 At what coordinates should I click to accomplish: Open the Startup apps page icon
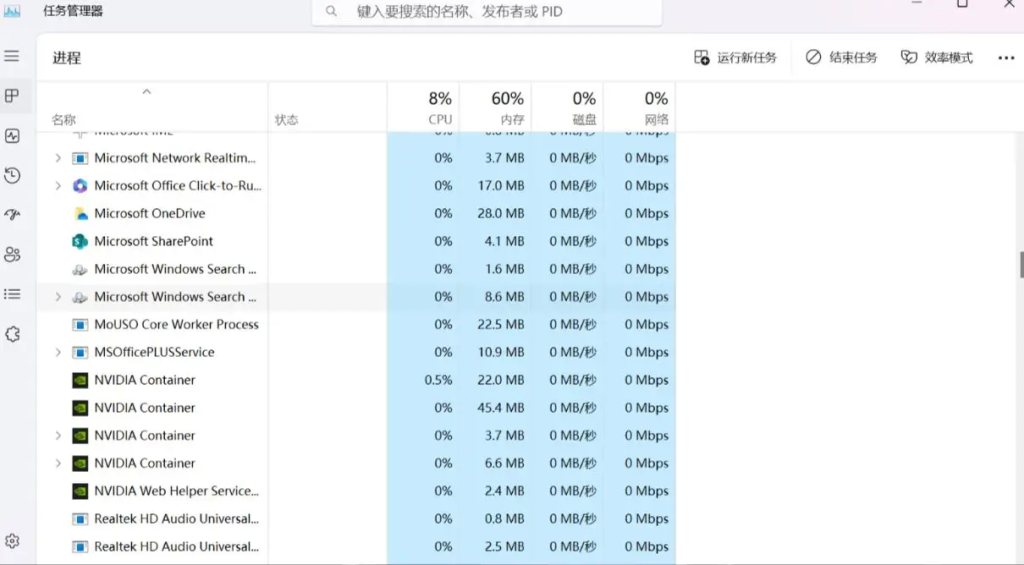(12, 215)
